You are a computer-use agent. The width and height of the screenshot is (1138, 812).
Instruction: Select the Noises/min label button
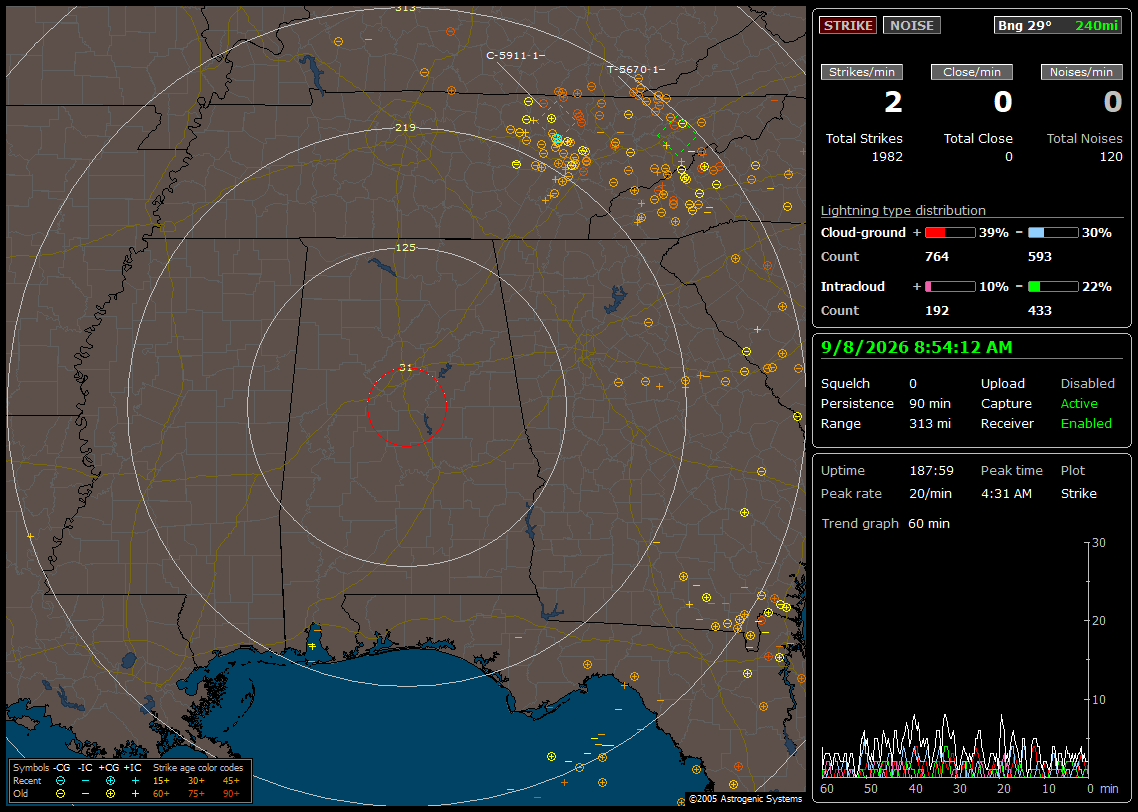pyautogui.click(x=1081, y=72)
